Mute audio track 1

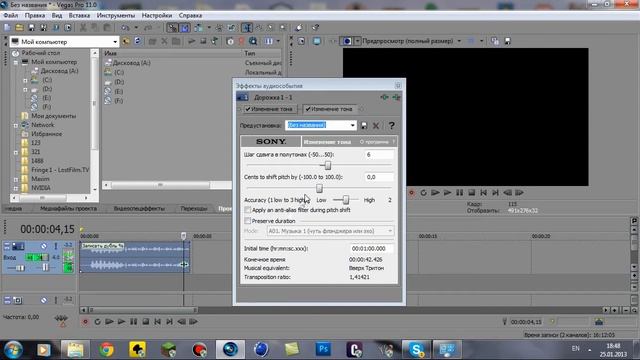44,246
